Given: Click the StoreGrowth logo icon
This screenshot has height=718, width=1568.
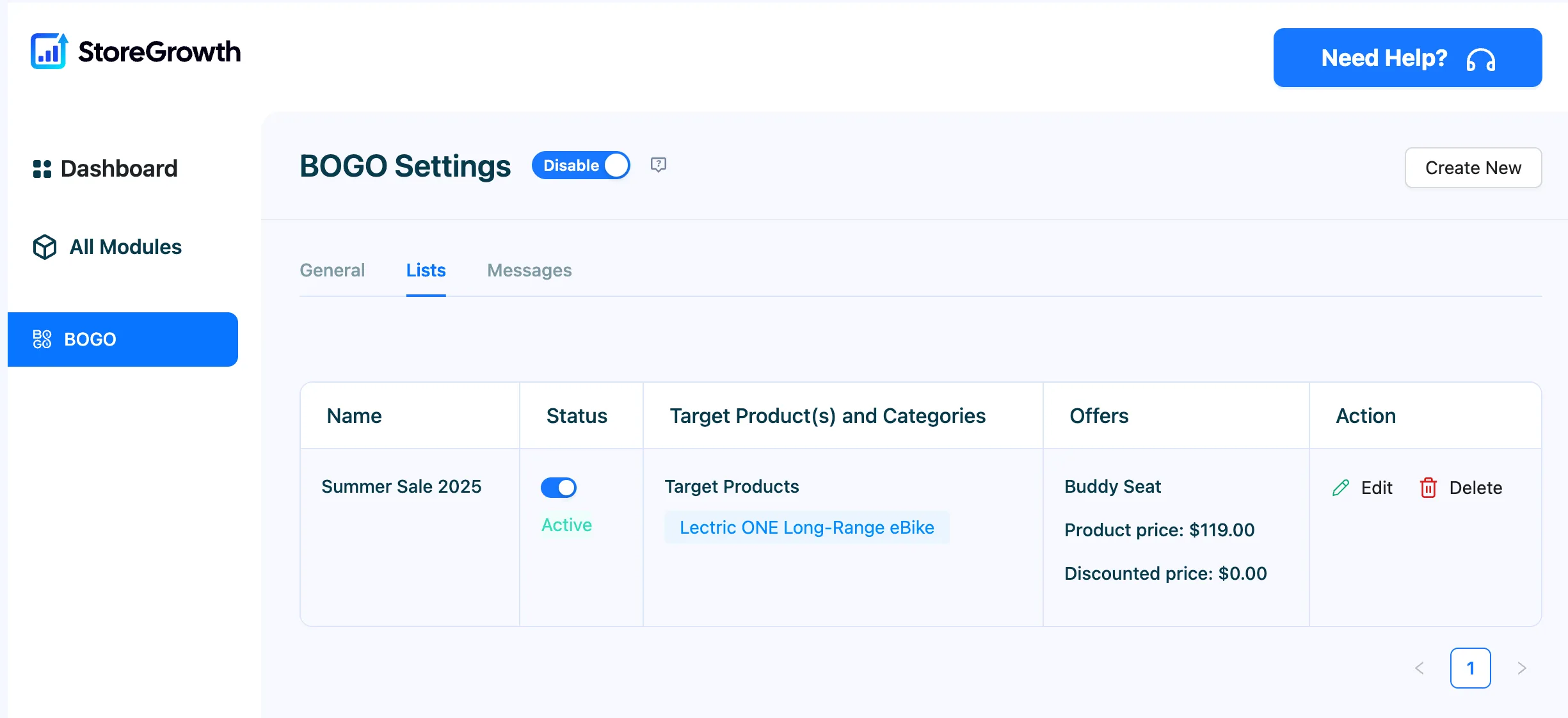Looking at the screenshot, I should 49,51.
